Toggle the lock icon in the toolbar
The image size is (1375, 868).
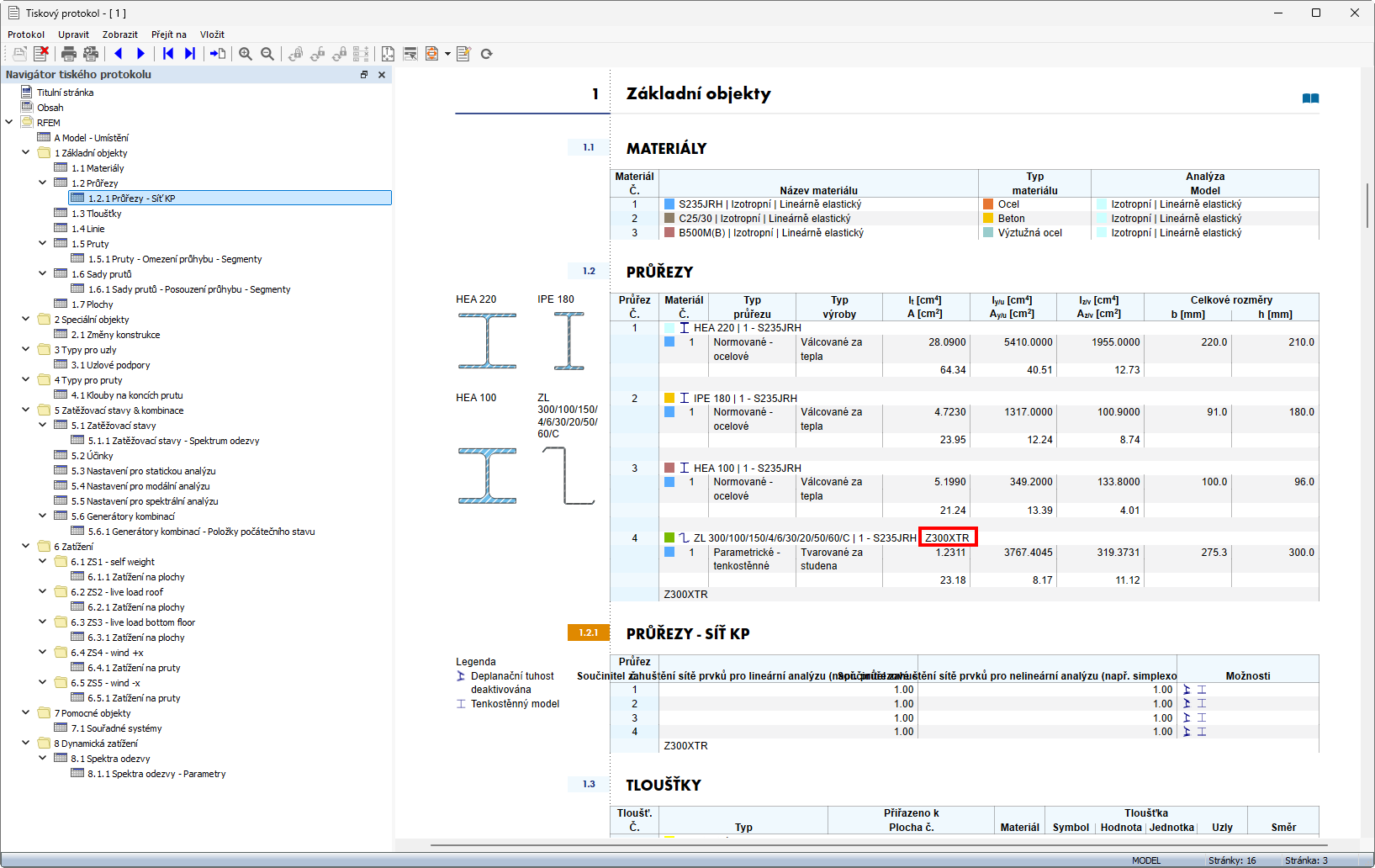[339, 54]
